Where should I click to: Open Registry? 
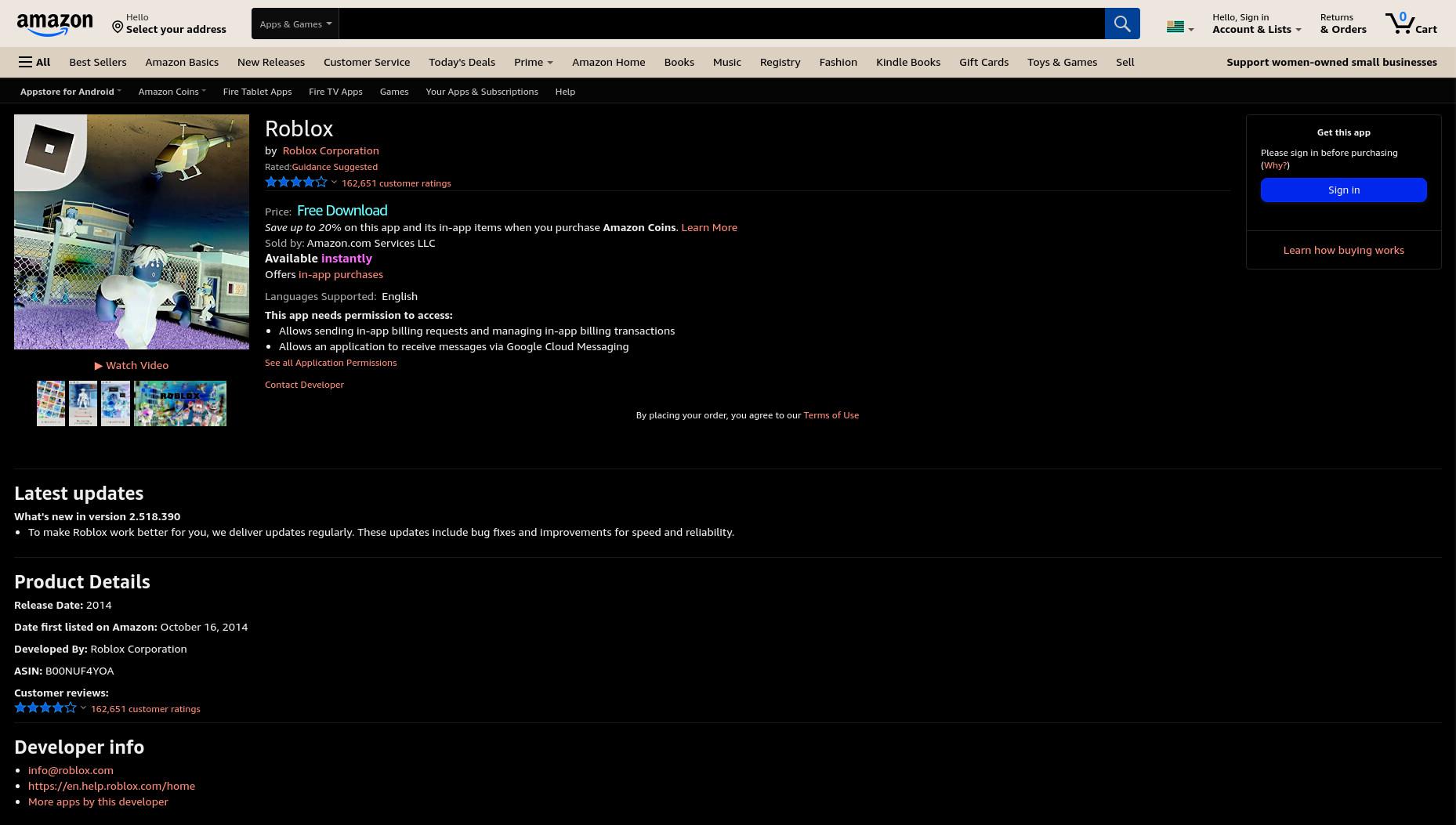pyautogui.click(x=781, y=62)
